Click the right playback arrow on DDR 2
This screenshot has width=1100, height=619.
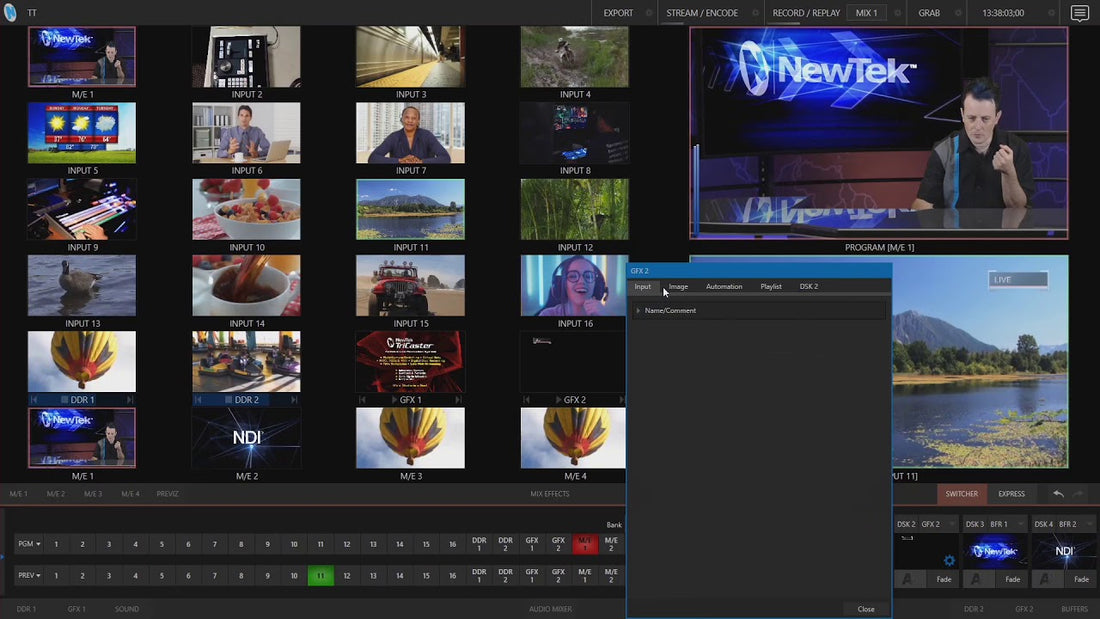pyautogui.click(x=293, y=400)
